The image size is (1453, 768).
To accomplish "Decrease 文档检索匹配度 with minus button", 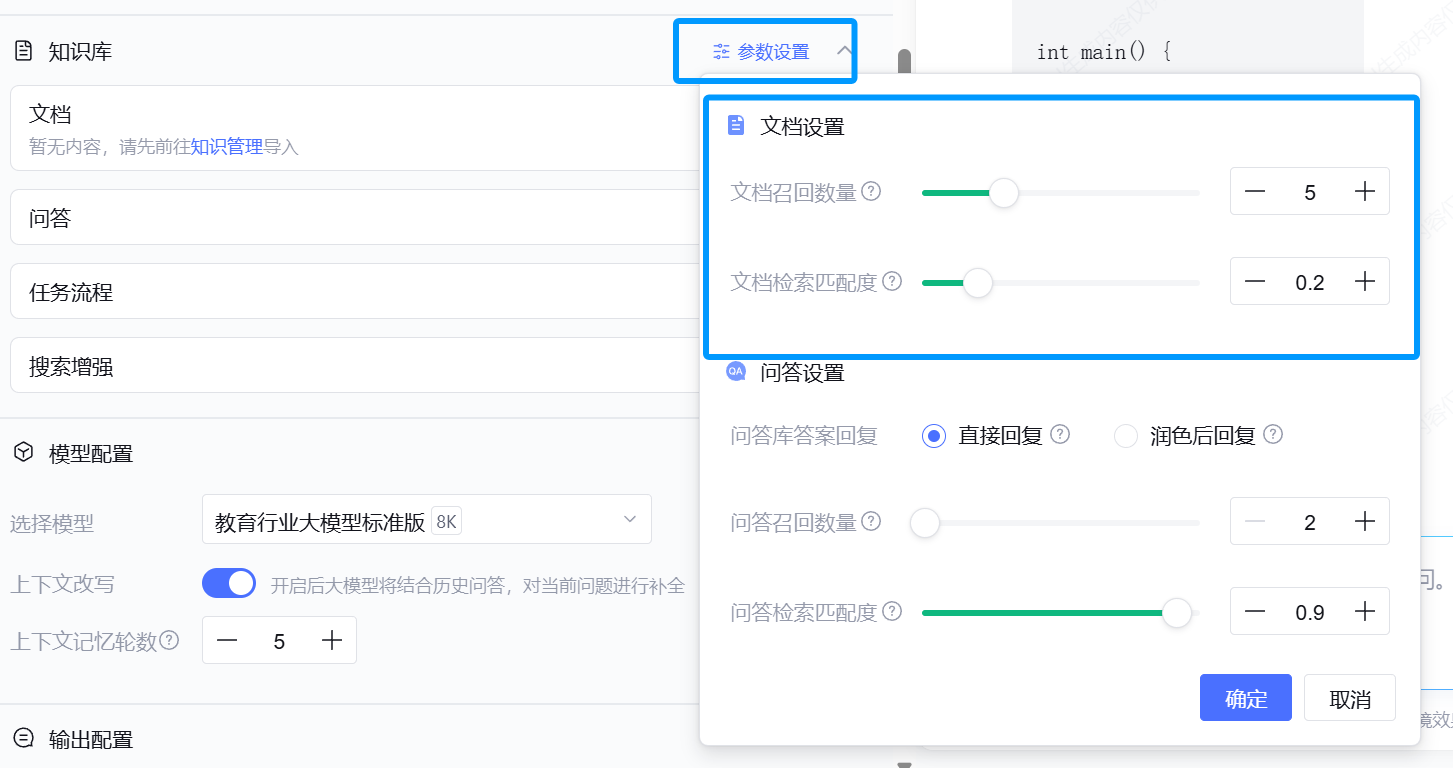I will click(x=1255, y=281).
